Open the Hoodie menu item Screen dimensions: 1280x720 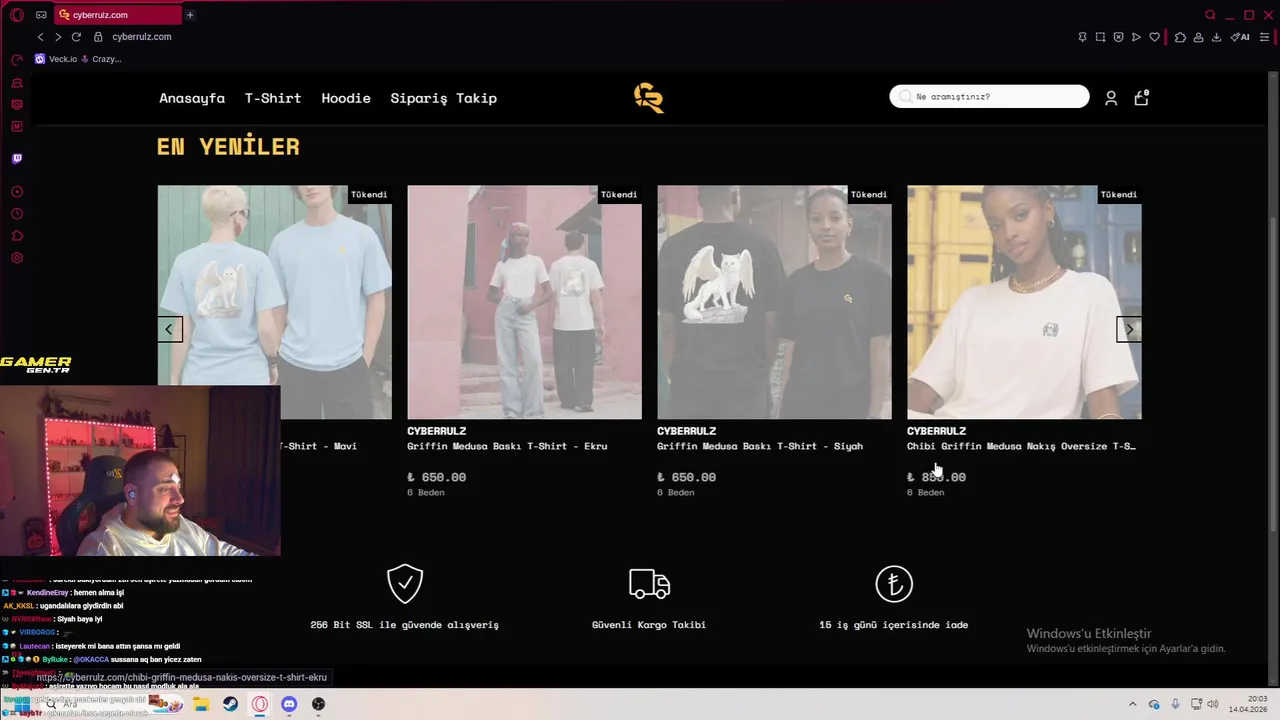[x=346, y=98]
